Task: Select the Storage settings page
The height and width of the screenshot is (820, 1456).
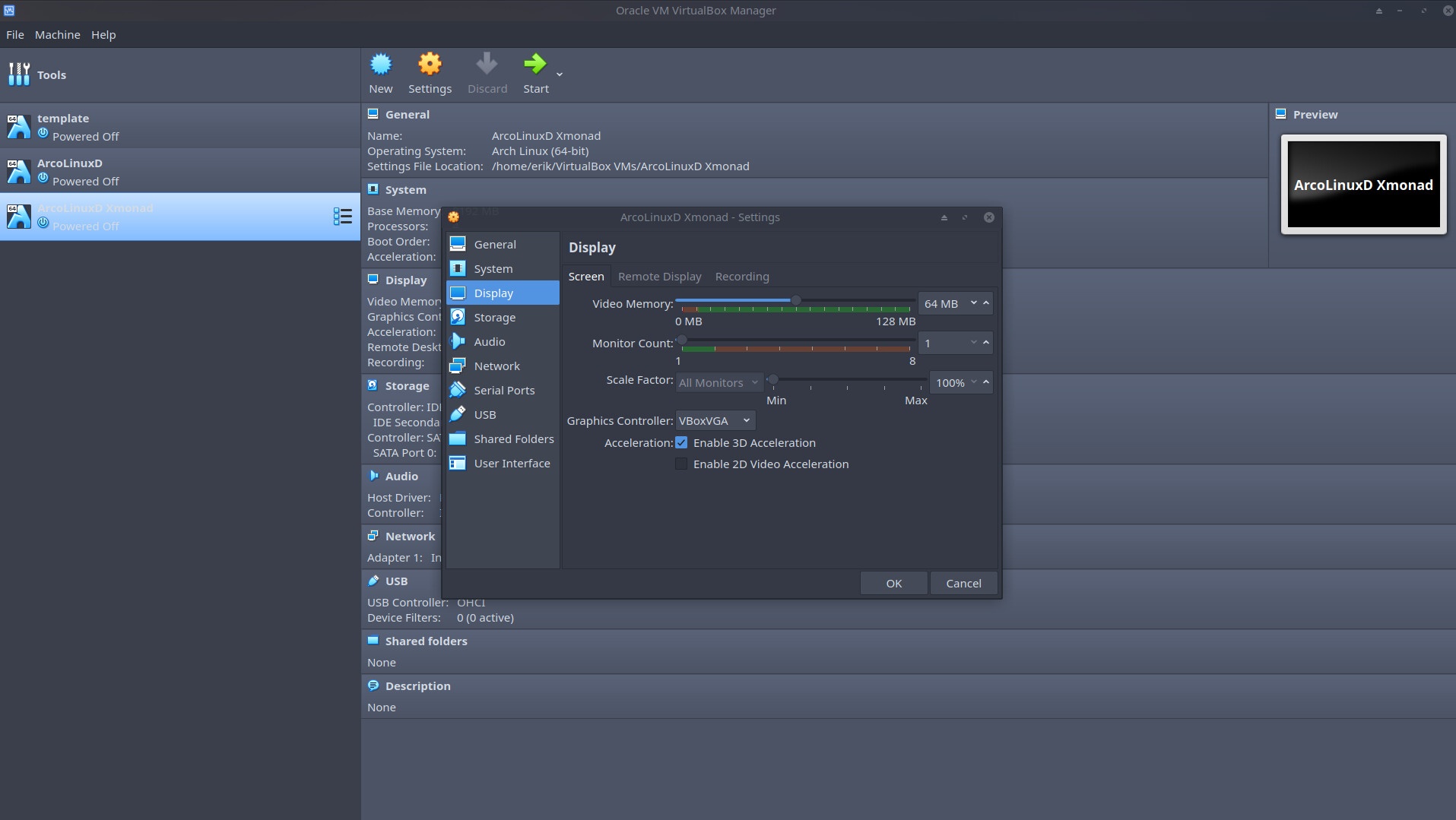Action: coord(494,317)
